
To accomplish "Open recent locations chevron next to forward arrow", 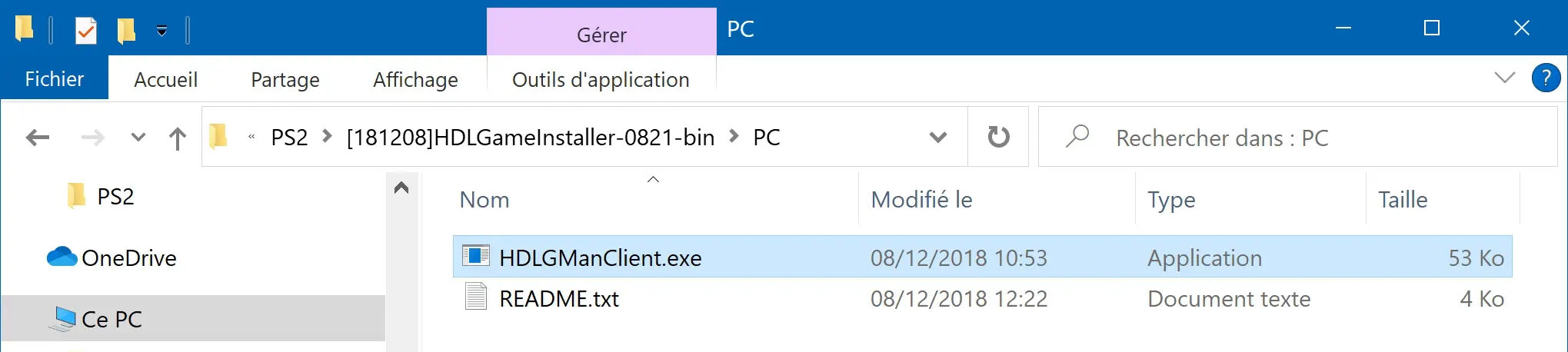I will point(138,138).
